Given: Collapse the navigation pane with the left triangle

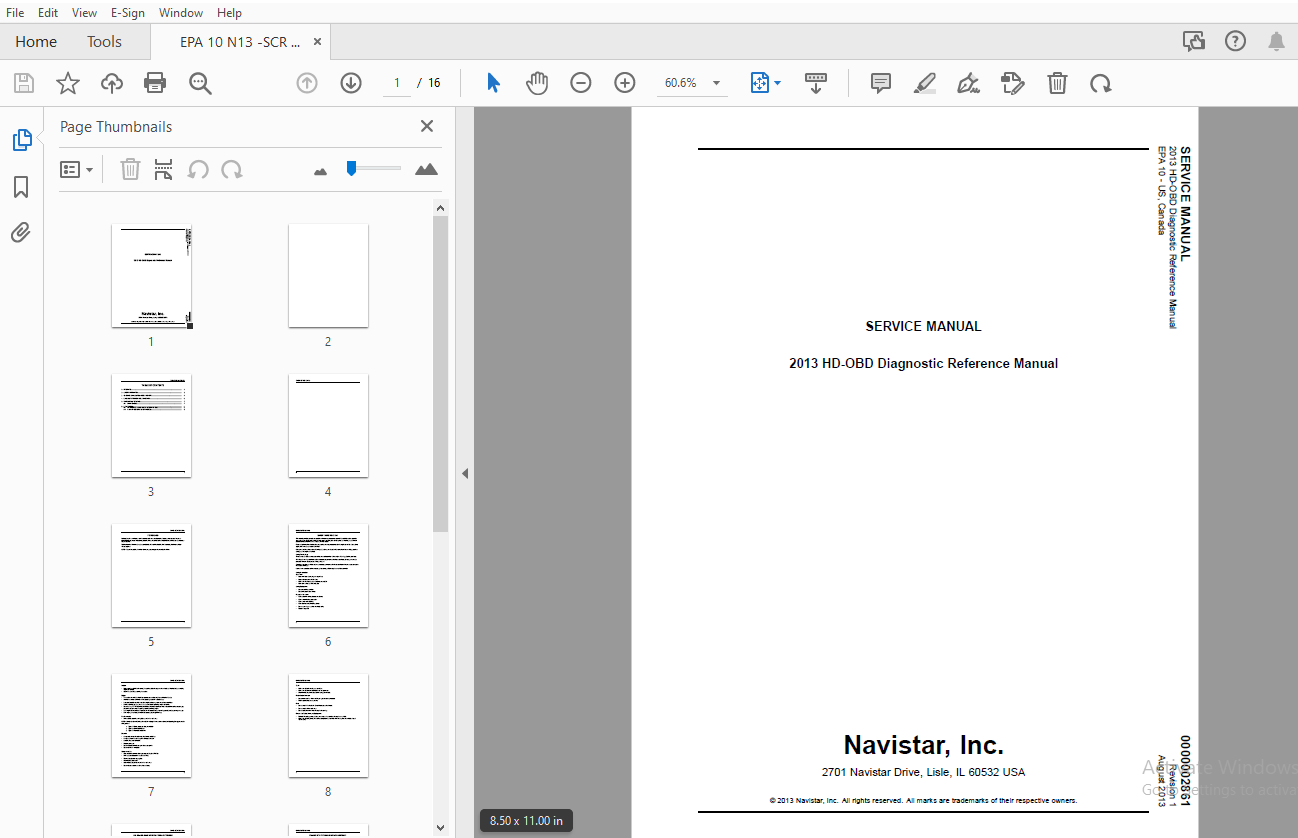Looking at the screenshot, I should tap(465, 473).
